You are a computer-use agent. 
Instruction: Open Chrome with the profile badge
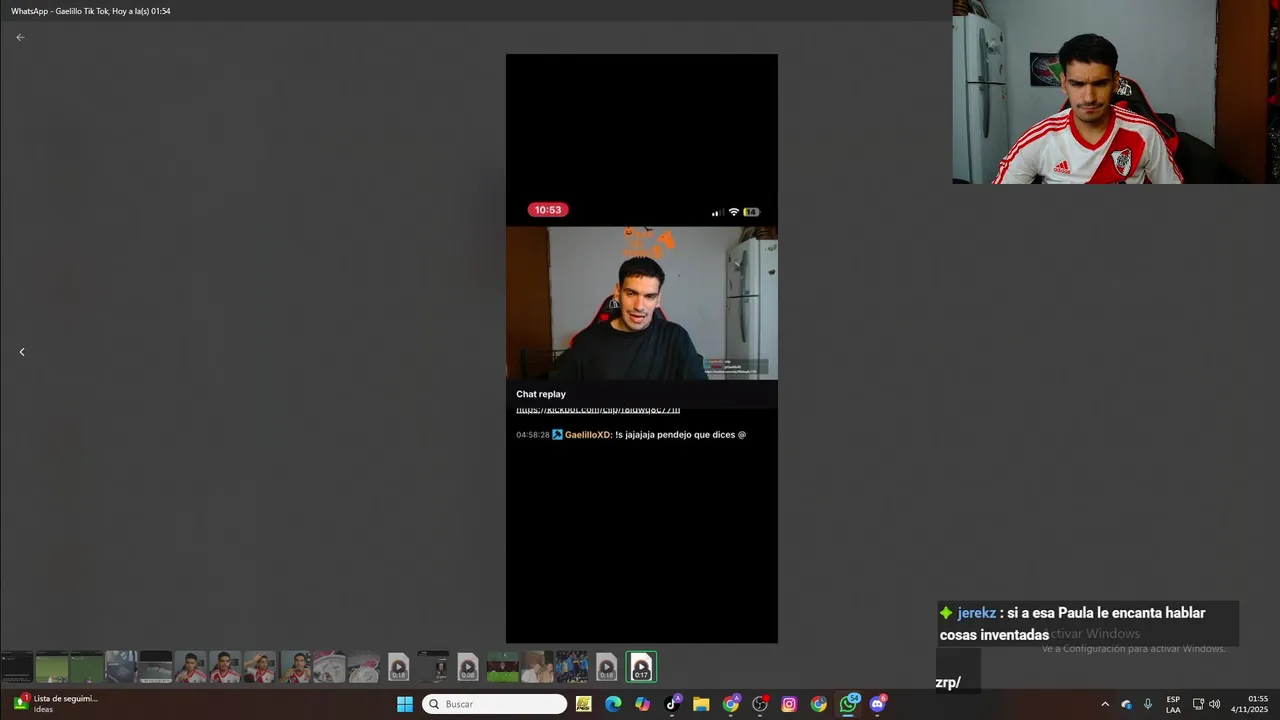tap(731, 704)
